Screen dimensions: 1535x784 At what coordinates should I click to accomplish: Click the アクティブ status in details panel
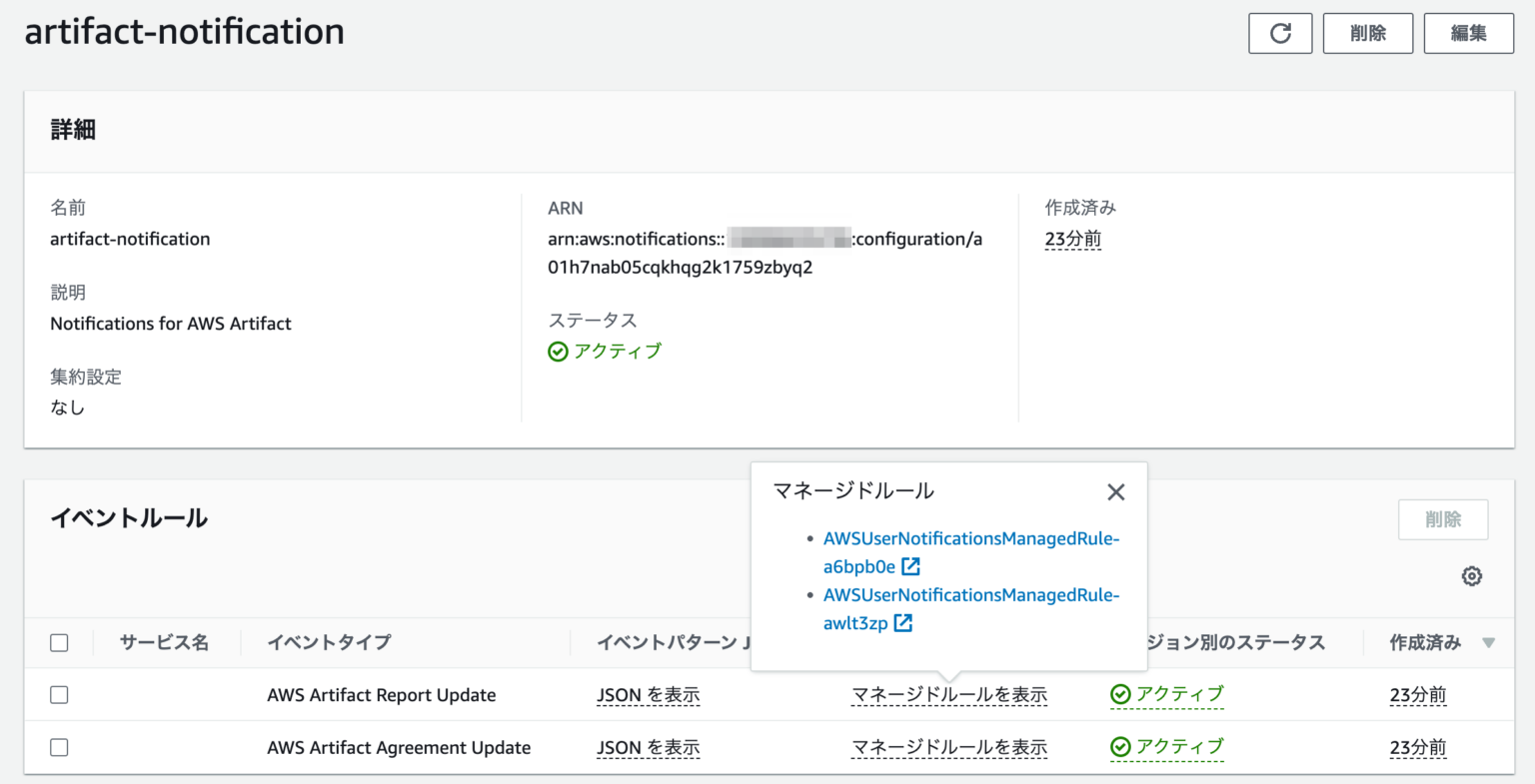[x=605, y=351]
